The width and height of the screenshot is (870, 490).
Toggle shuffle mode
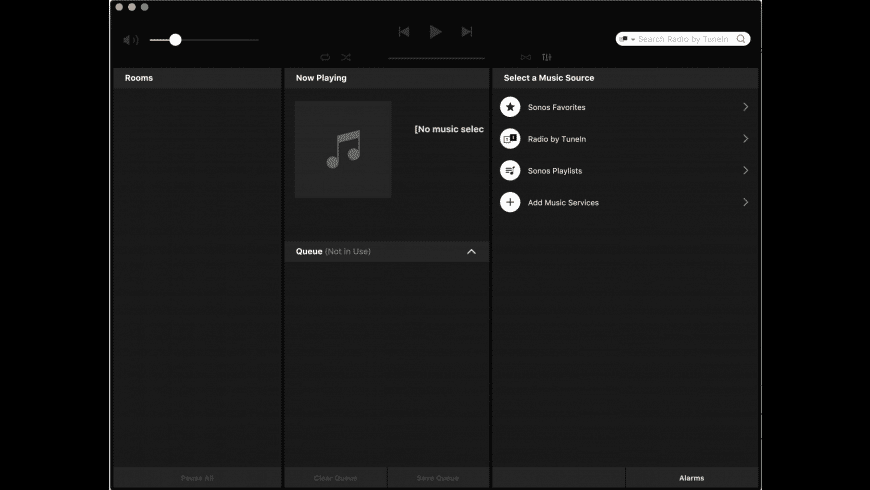[x=346, y=57]
